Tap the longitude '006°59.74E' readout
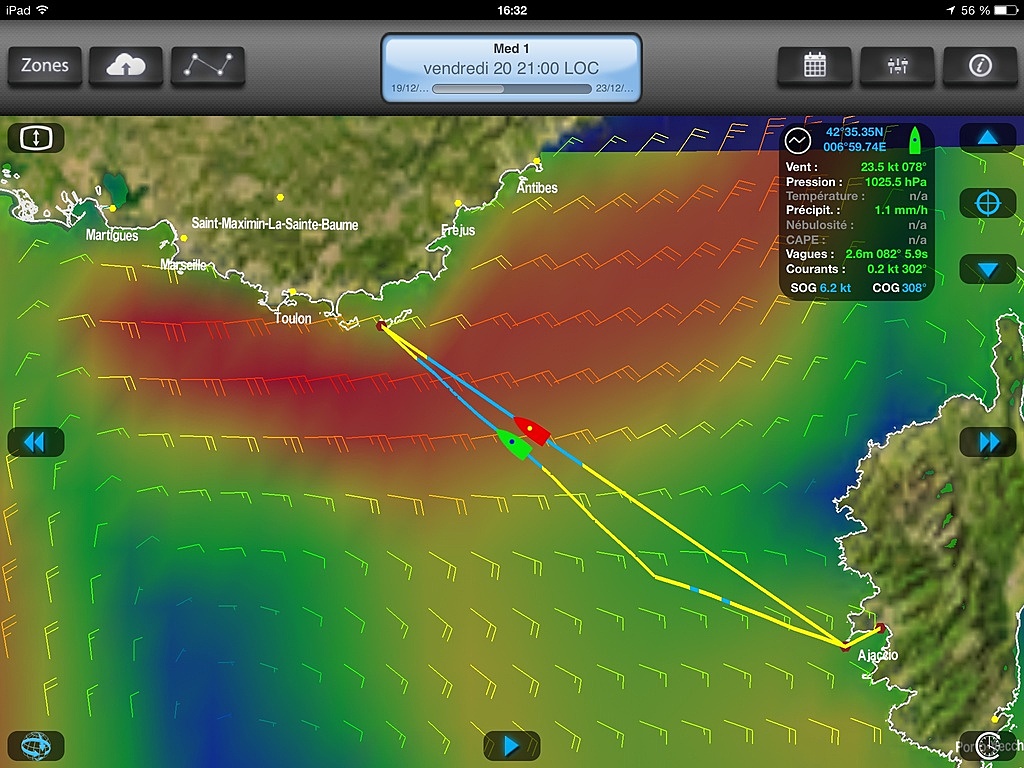Screen dimensions: 1024x768 click(854, 147)
